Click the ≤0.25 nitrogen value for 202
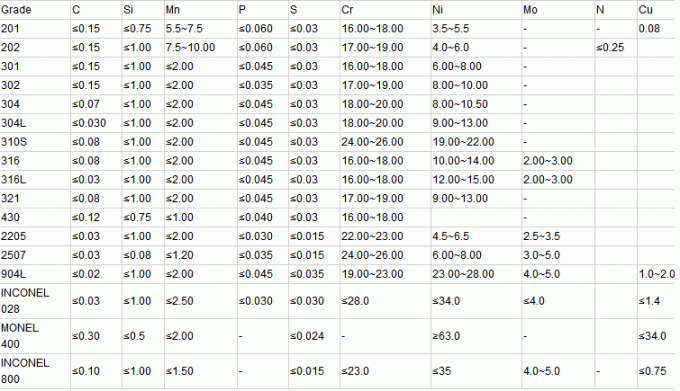680x391 pixels. pos(610,48)
